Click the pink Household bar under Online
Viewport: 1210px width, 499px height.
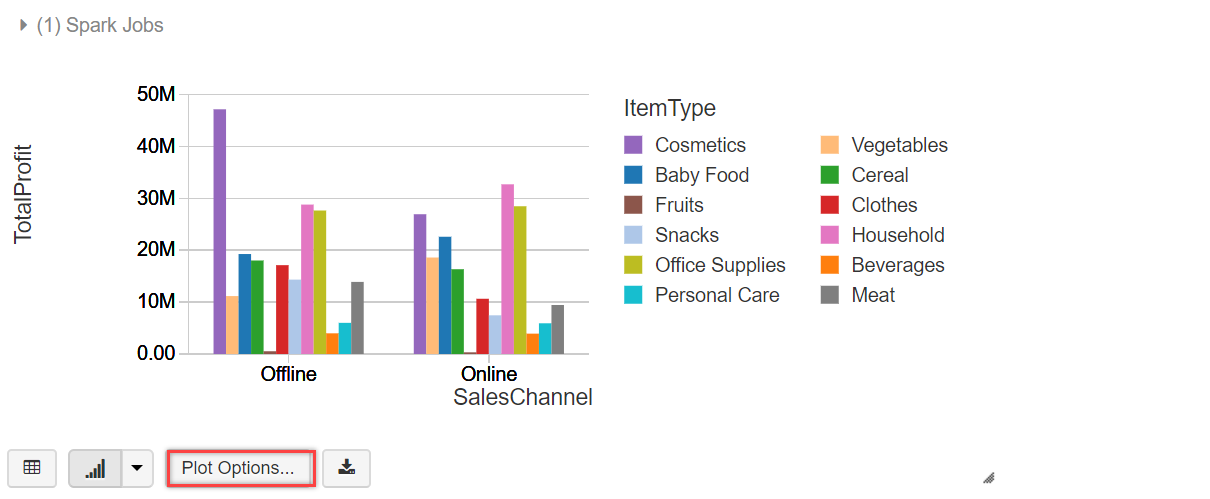coord(507,268)
